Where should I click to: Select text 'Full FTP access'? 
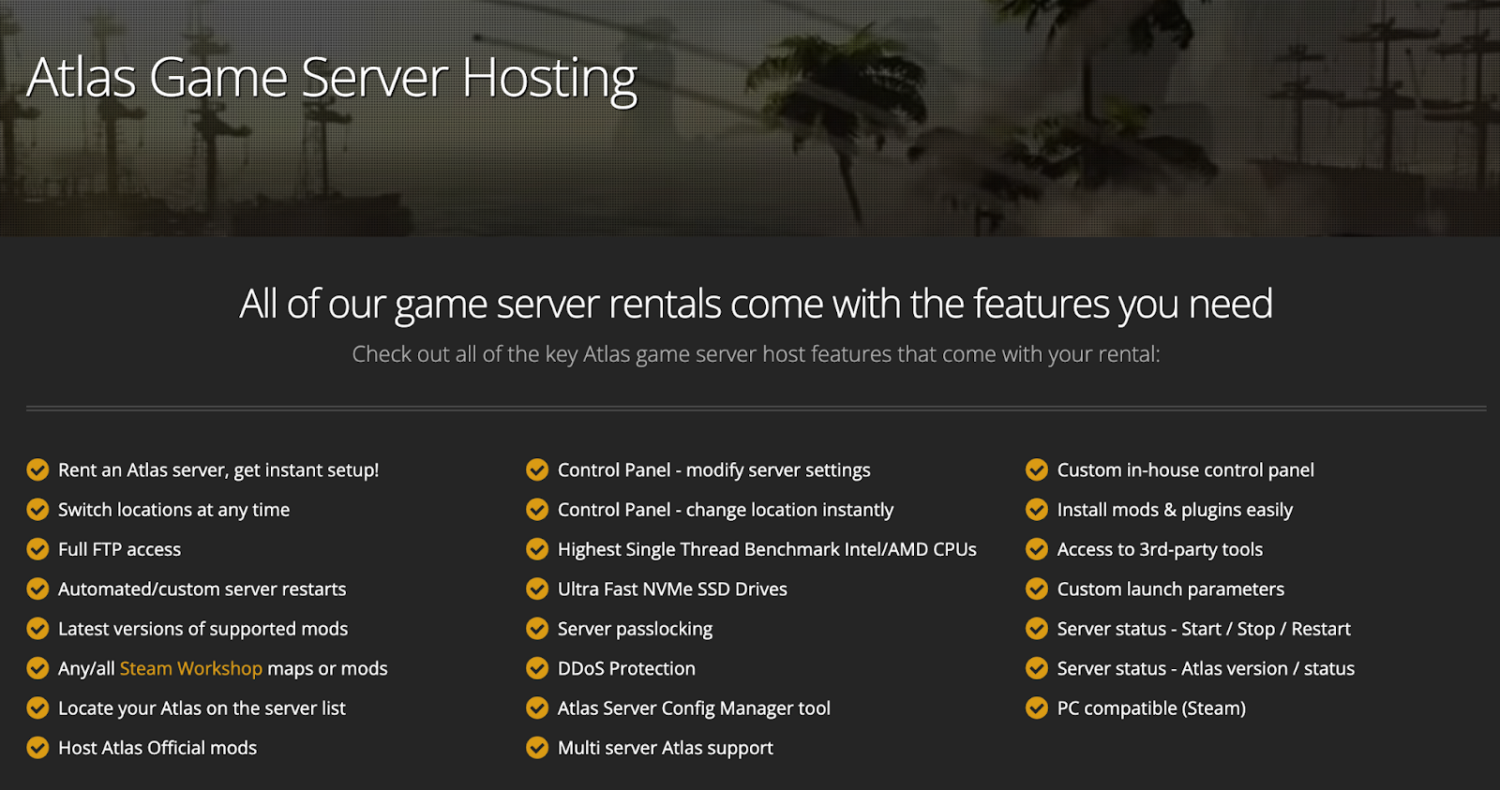click(120, 549)
